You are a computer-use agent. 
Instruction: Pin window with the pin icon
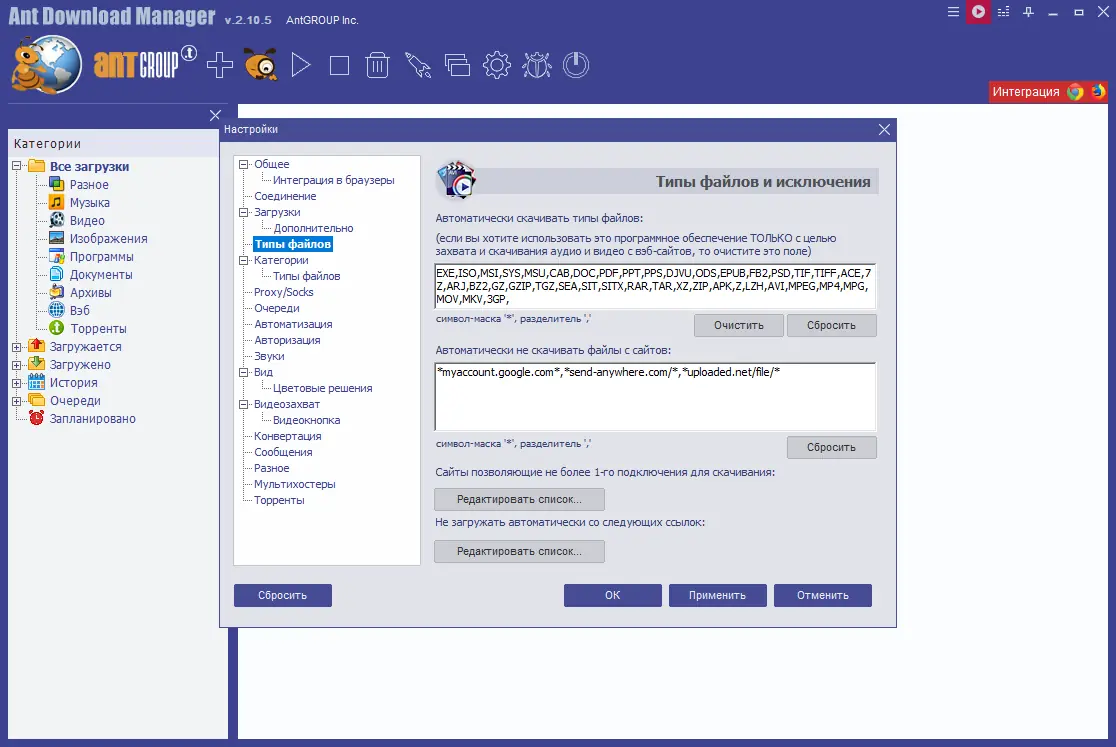1028,12
